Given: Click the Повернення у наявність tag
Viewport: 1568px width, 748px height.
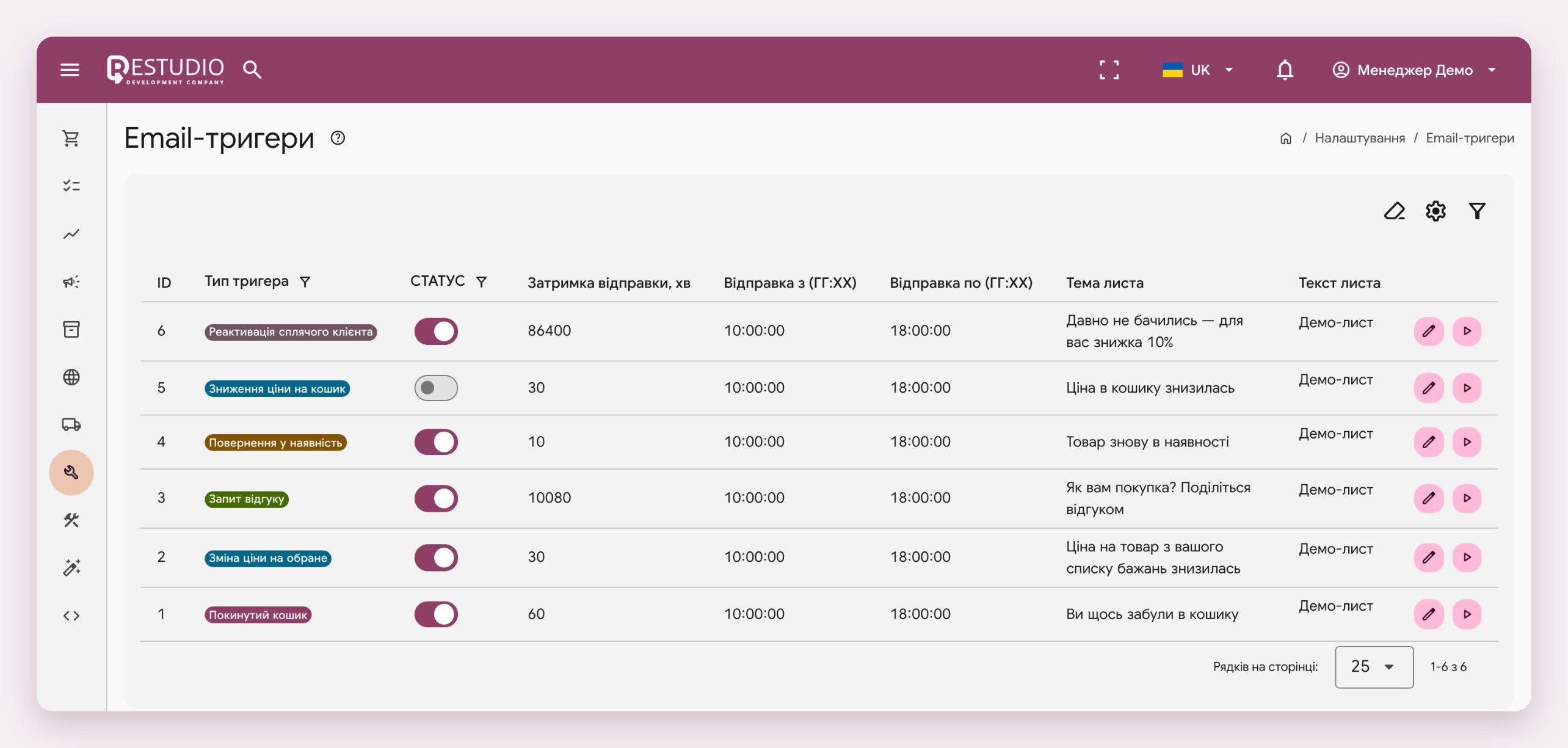Looking at the screenshot, I should click(x=275, y=443).
